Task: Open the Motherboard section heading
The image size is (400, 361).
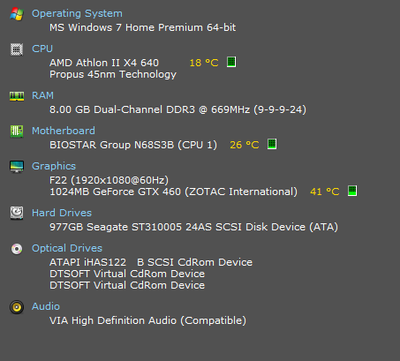Action: click(x=63, y=131)
